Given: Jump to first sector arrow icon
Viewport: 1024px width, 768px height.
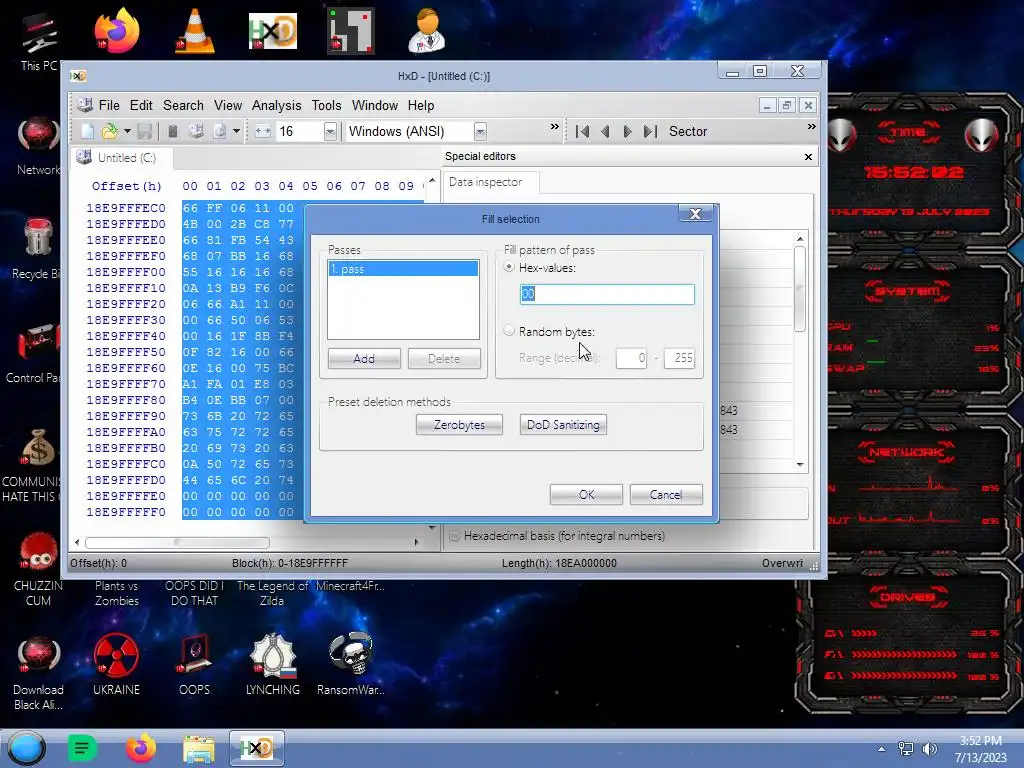Looking at the screenshot, I should (583, 131).
